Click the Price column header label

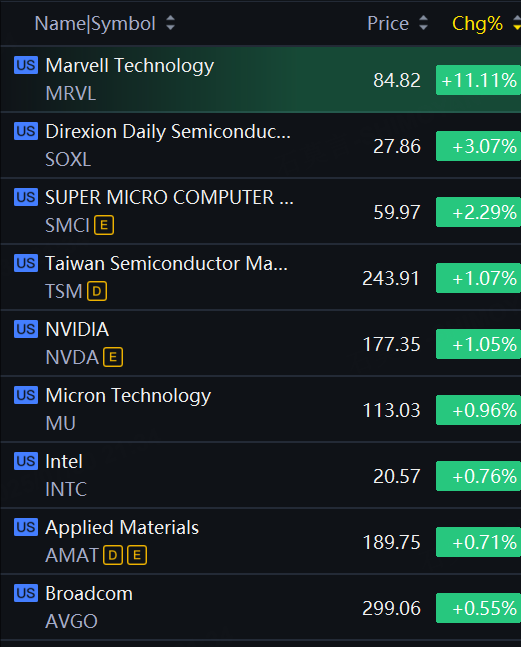click(388, 24)
